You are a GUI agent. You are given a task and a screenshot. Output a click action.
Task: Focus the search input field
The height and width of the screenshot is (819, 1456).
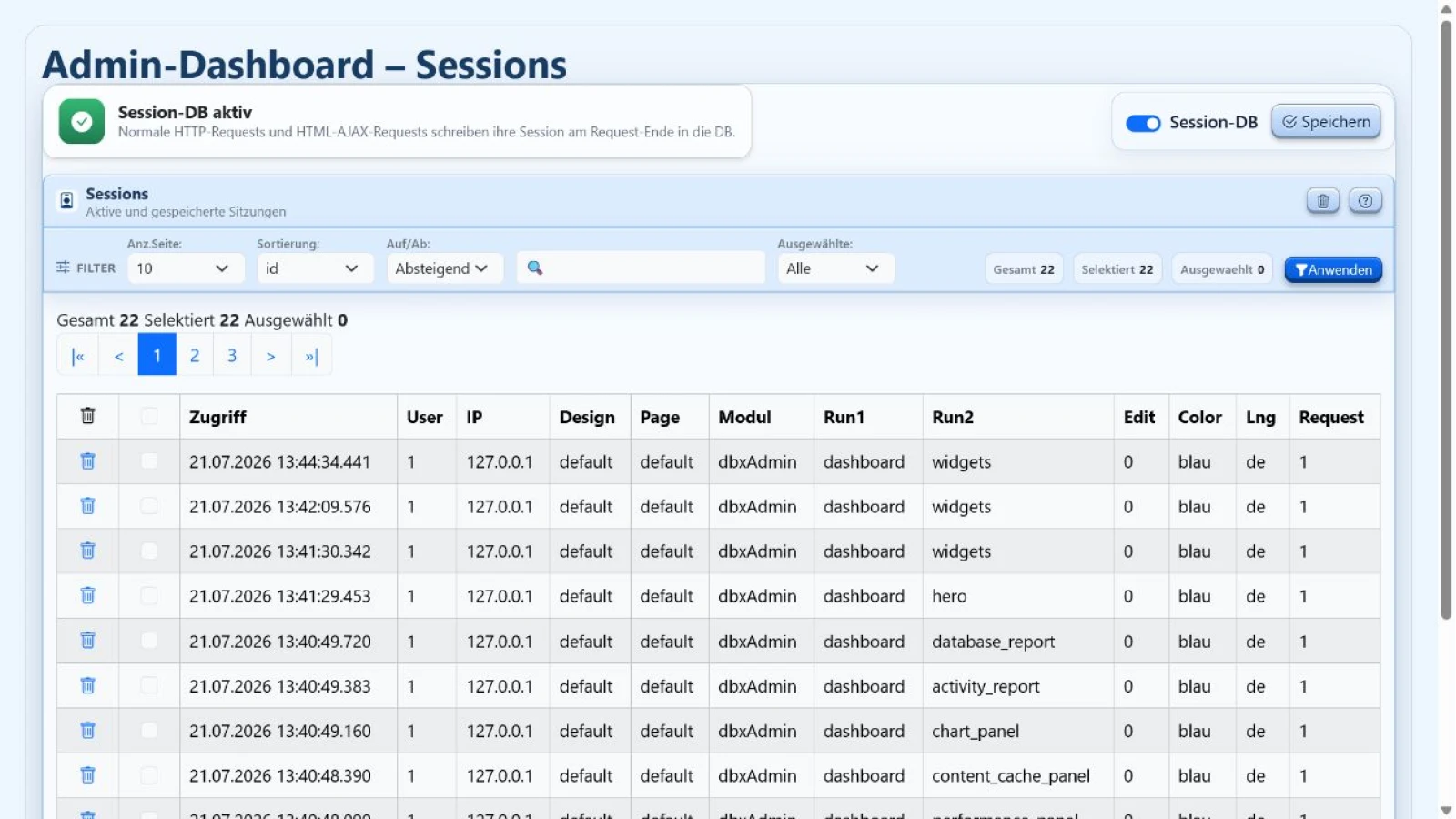pyautogui.click(x=641, y=268)
